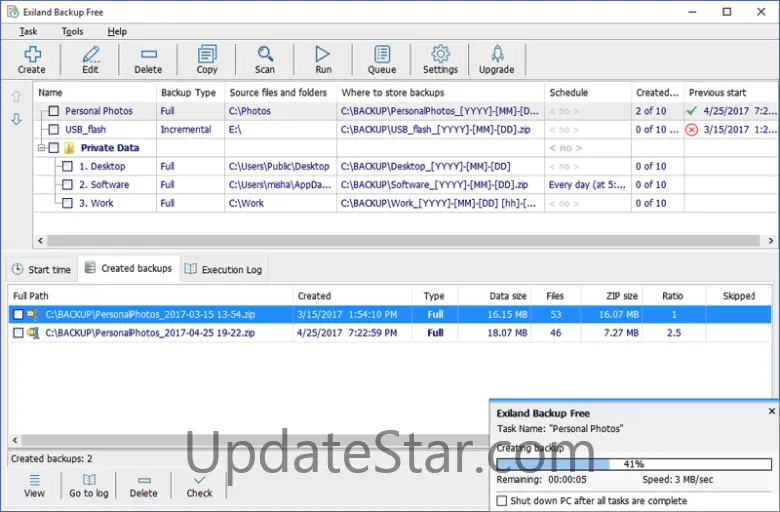Viewport: 780px width, 512px height.
Task: Click the red error icon for USB_flash
Action: (x=691, y=130)
